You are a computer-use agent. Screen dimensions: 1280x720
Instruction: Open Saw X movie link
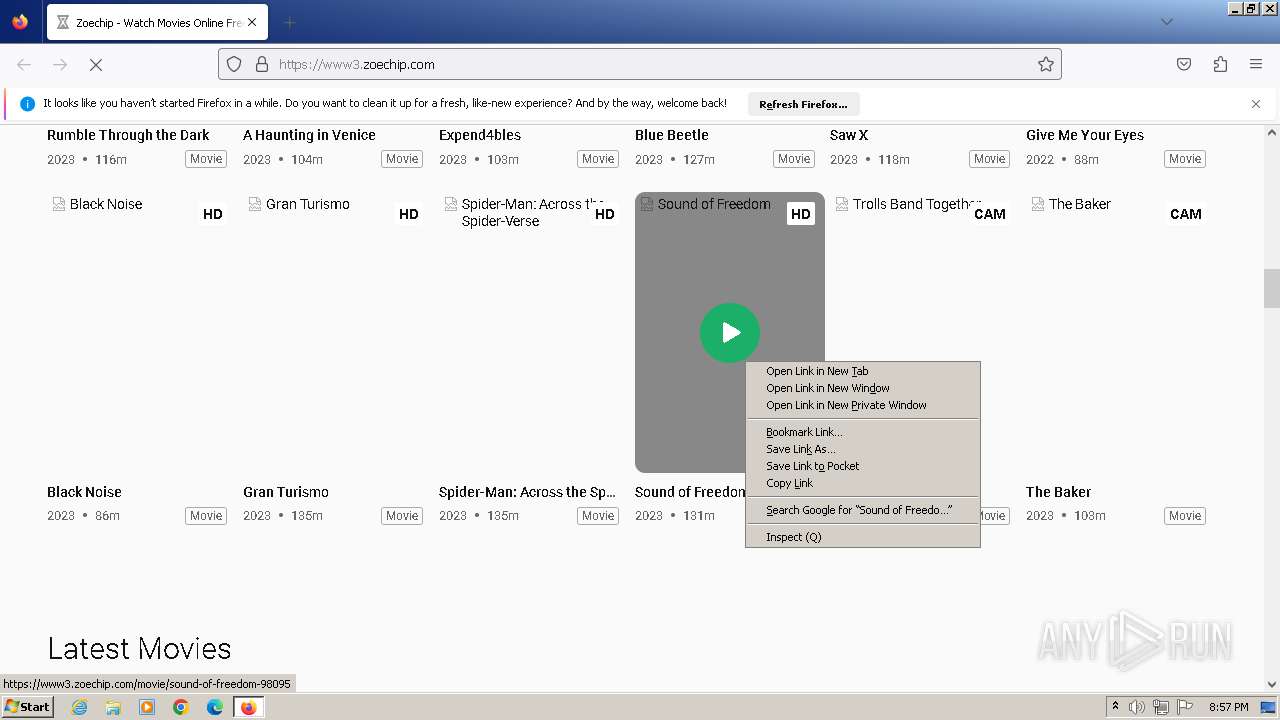[849, 135]
